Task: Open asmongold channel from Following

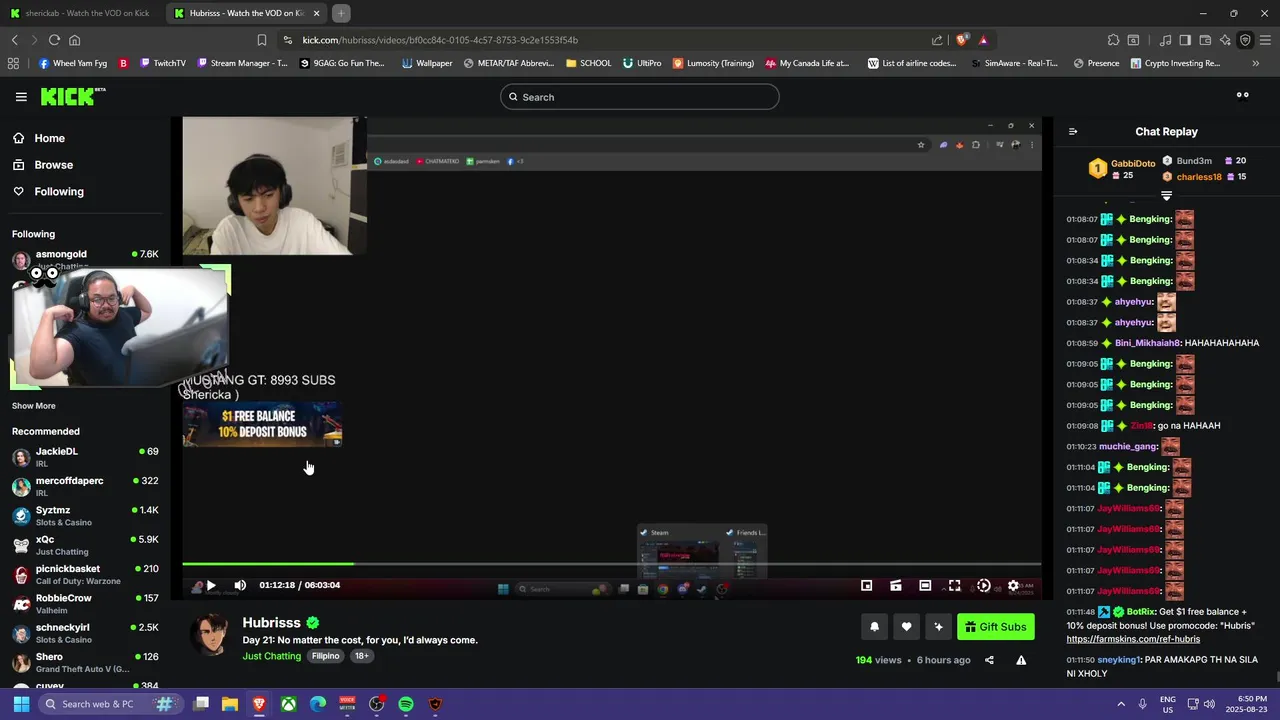Action: pos(85,259)
